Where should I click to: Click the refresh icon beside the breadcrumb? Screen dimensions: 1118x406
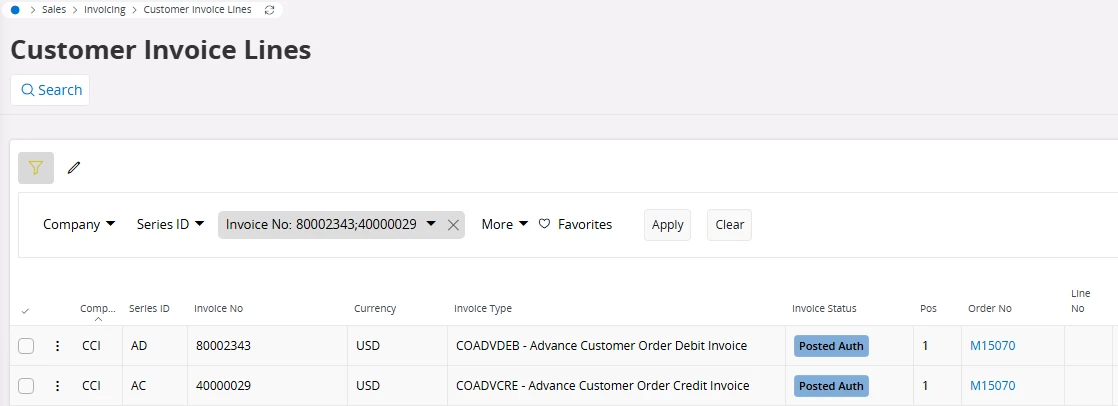[269, 10]
